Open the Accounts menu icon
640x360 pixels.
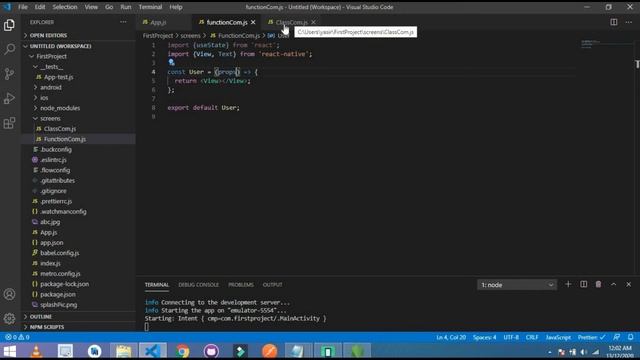(x=9, y=294)
